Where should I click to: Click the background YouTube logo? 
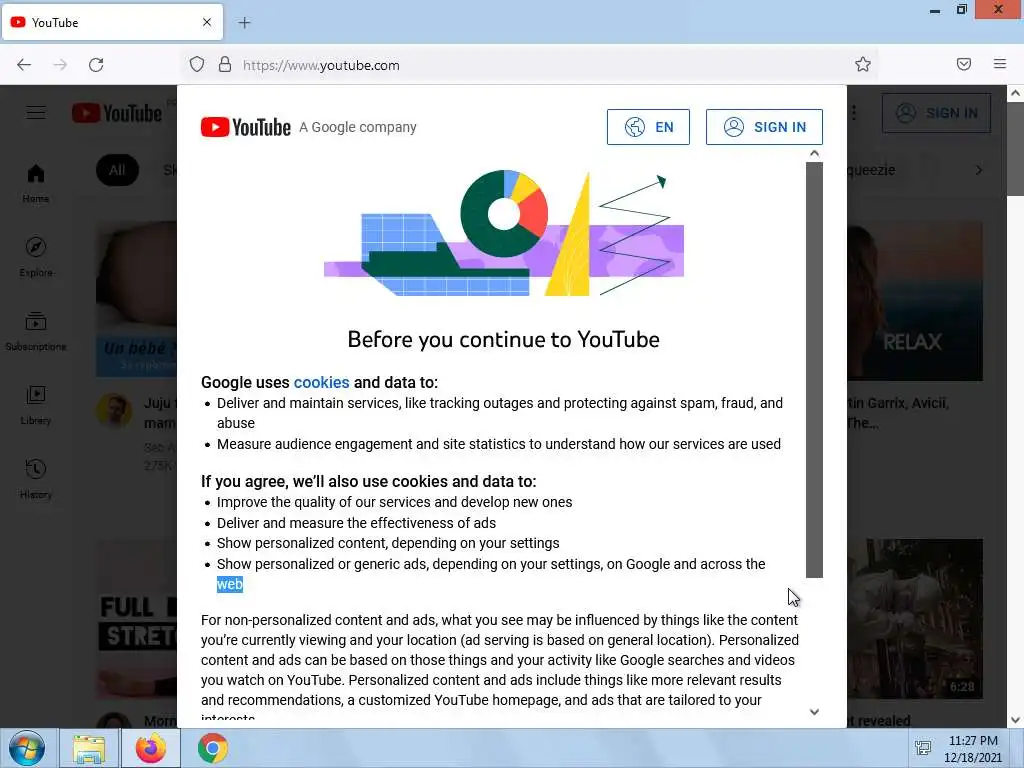point(117,113)
